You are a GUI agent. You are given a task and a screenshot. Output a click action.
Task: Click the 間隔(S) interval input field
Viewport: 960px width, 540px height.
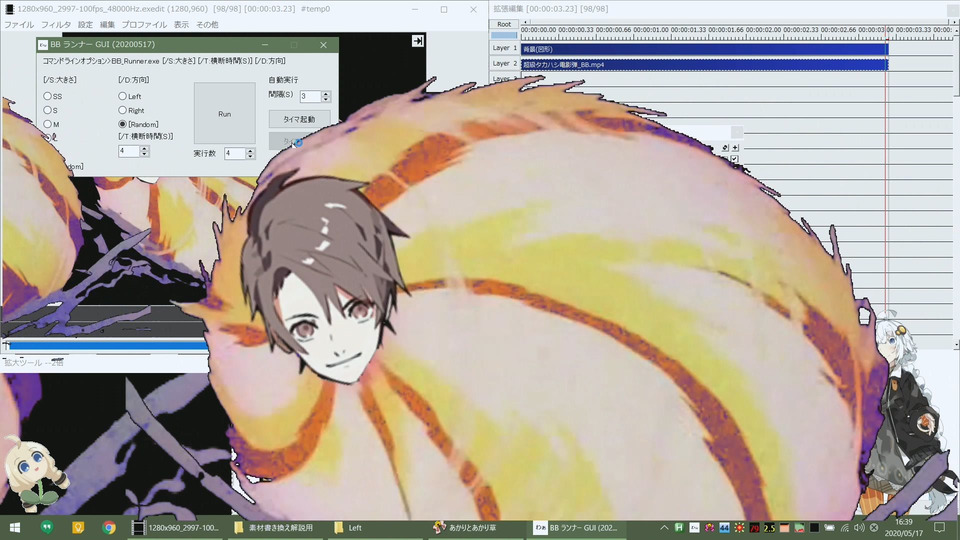pos(310,96)
